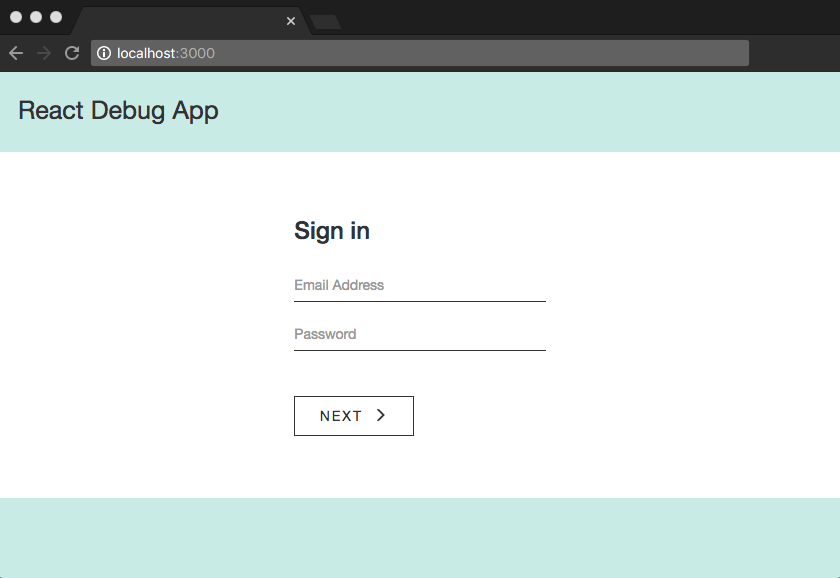Click the window maximize dot
Viewport: 840px width, 578px height.
pyautogui.click(x=56, y=17)
